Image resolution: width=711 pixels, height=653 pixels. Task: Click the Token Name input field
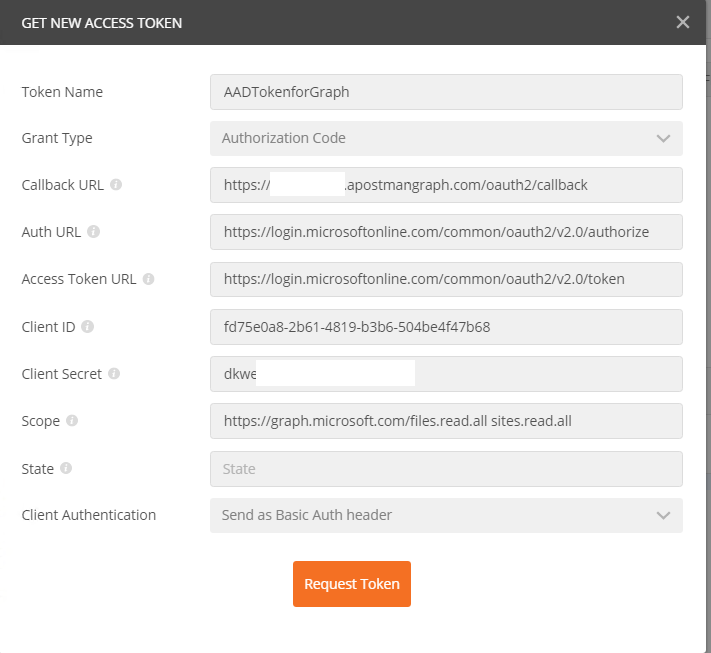click(446, 92)
